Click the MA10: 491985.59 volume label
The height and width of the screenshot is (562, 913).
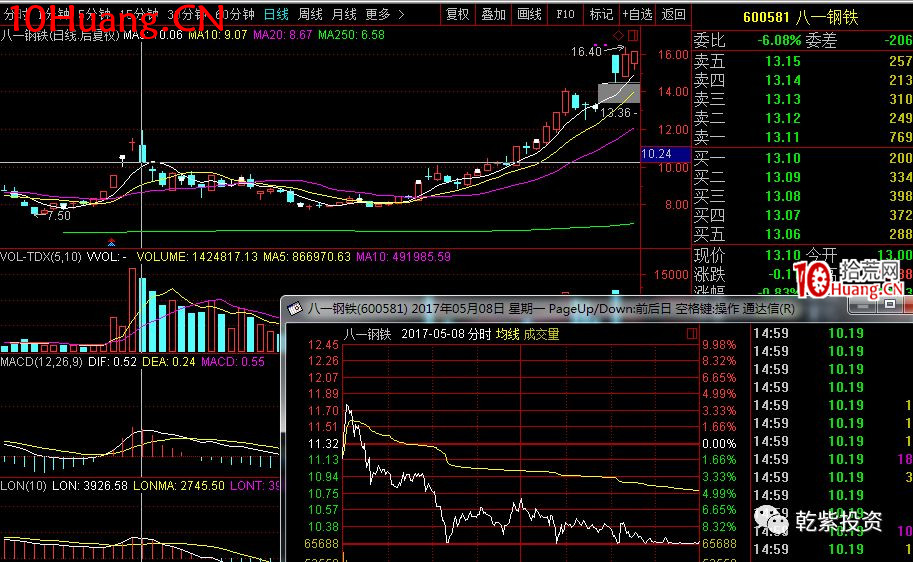pyautogui.click(x=403, y=257)
